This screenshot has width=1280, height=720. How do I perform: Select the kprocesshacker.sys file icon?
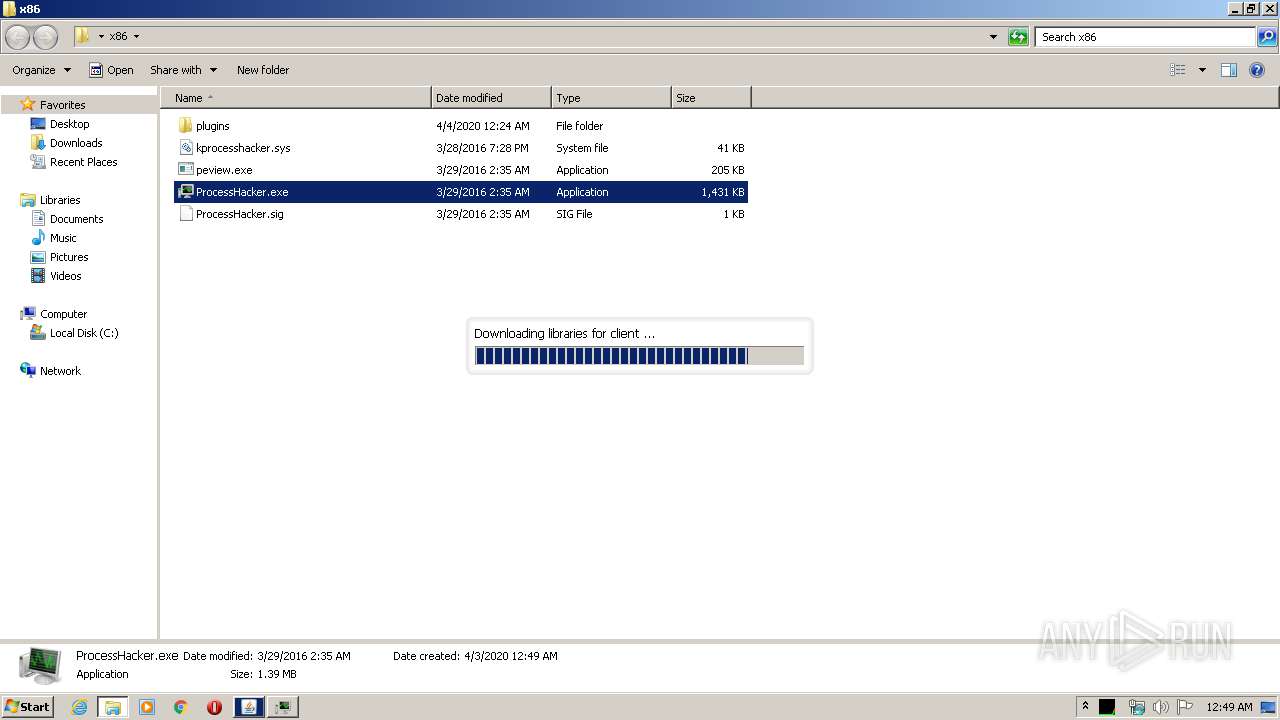click(x=185, y=148)
